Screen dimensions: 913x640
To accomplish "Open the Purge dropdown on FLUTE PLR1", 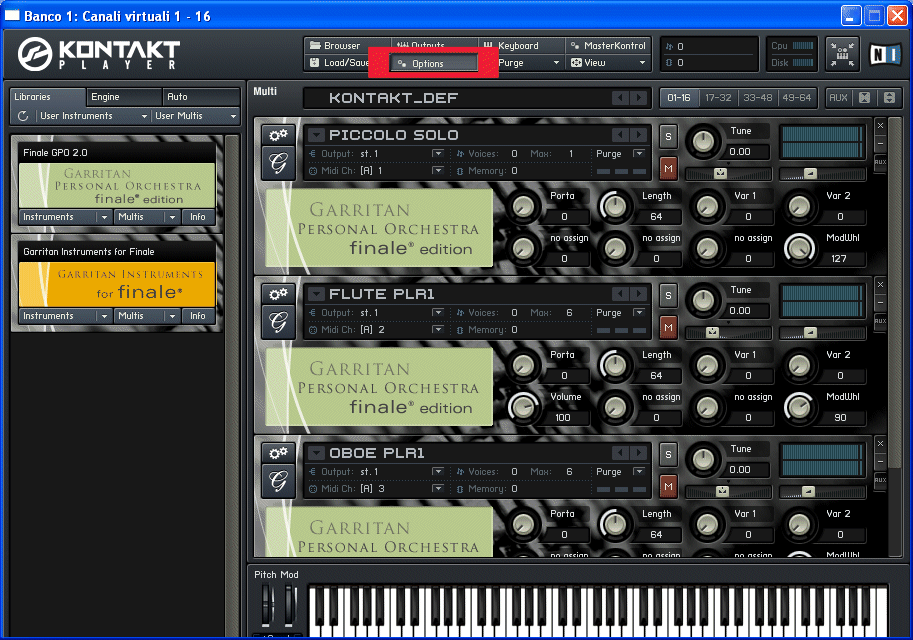I will coord(641,313).
